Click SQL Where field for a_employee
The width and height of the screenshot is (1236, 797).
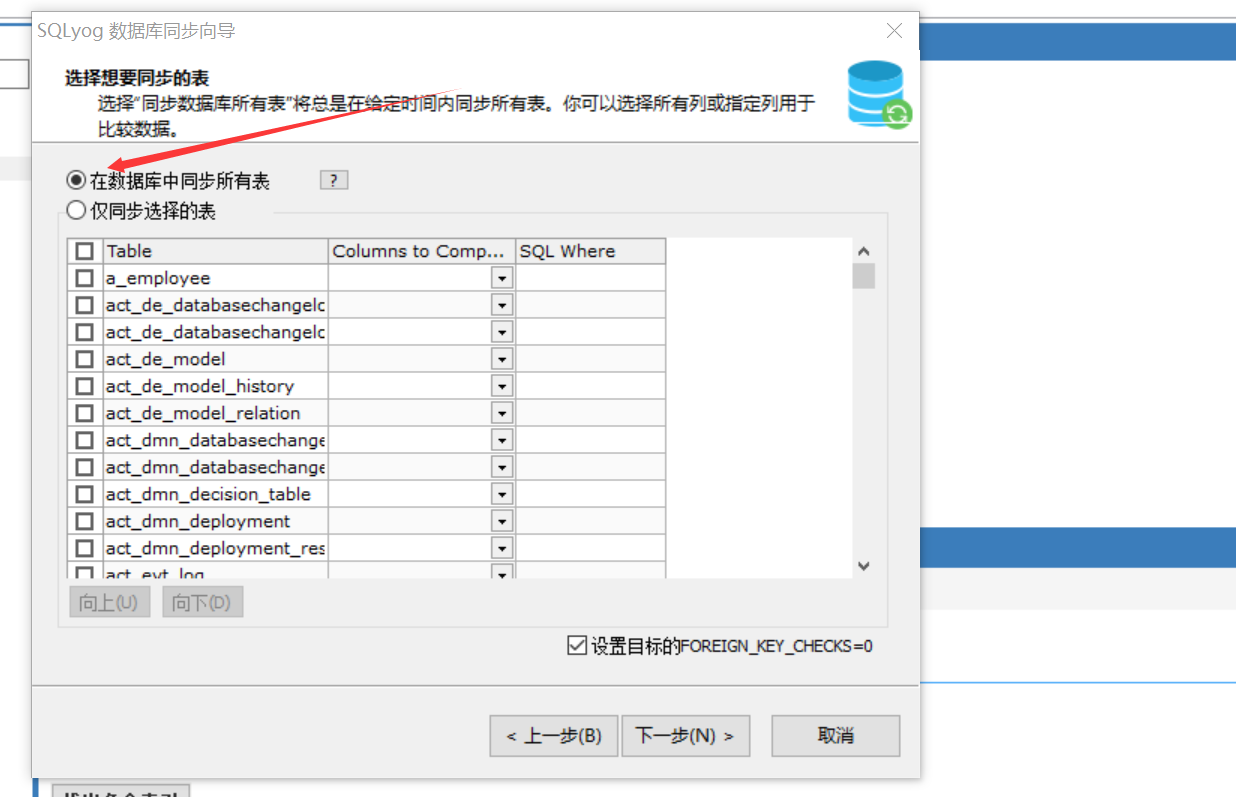[590, 278]
